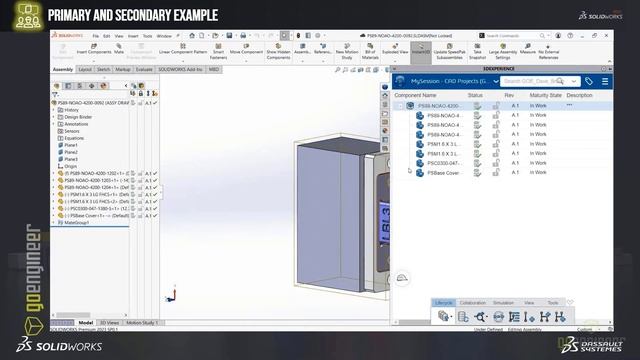Click the Maturity State column header
This screenshot has width=640, height=360.
click(545, 95)
